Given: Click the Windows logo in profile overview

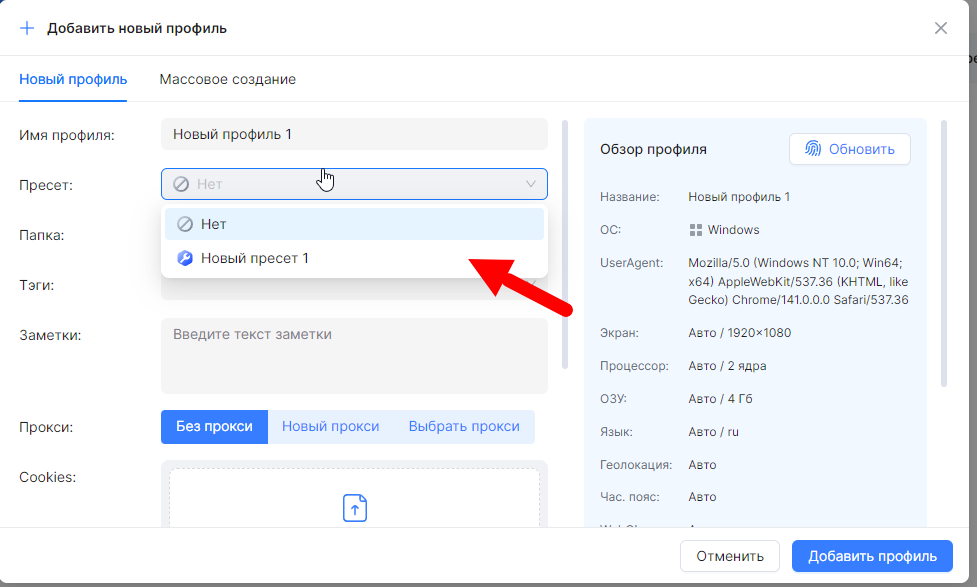Looking at the screenshot, I should click(696, 230).
